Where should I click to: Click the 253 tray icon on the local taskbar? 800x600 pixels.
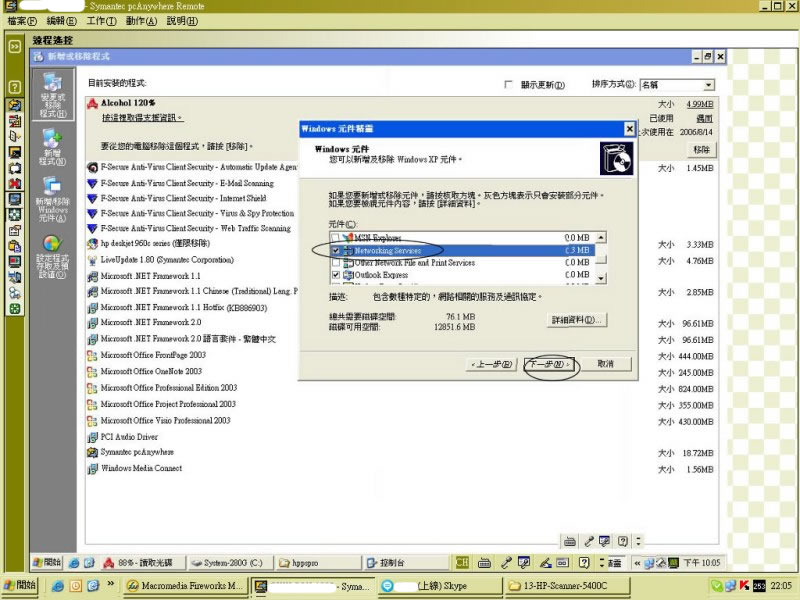coord(759,586)
